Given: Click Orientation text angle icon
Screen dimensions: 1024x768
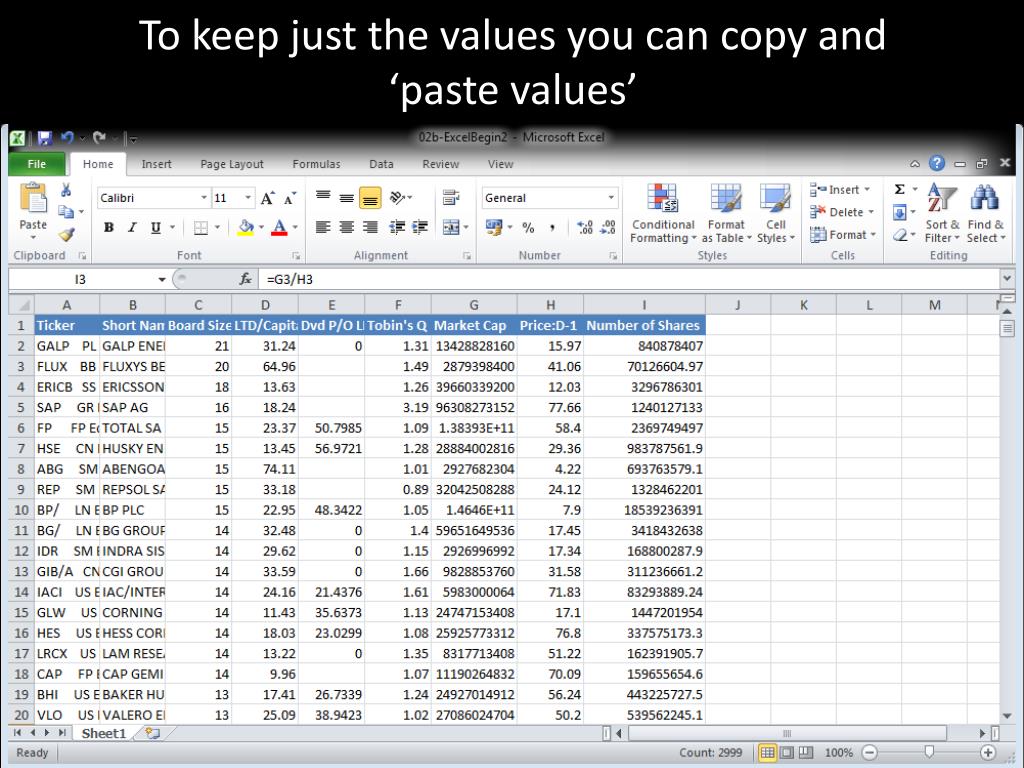Looking at the screenshot, I should pyautogui.click(x=398, y=197).
